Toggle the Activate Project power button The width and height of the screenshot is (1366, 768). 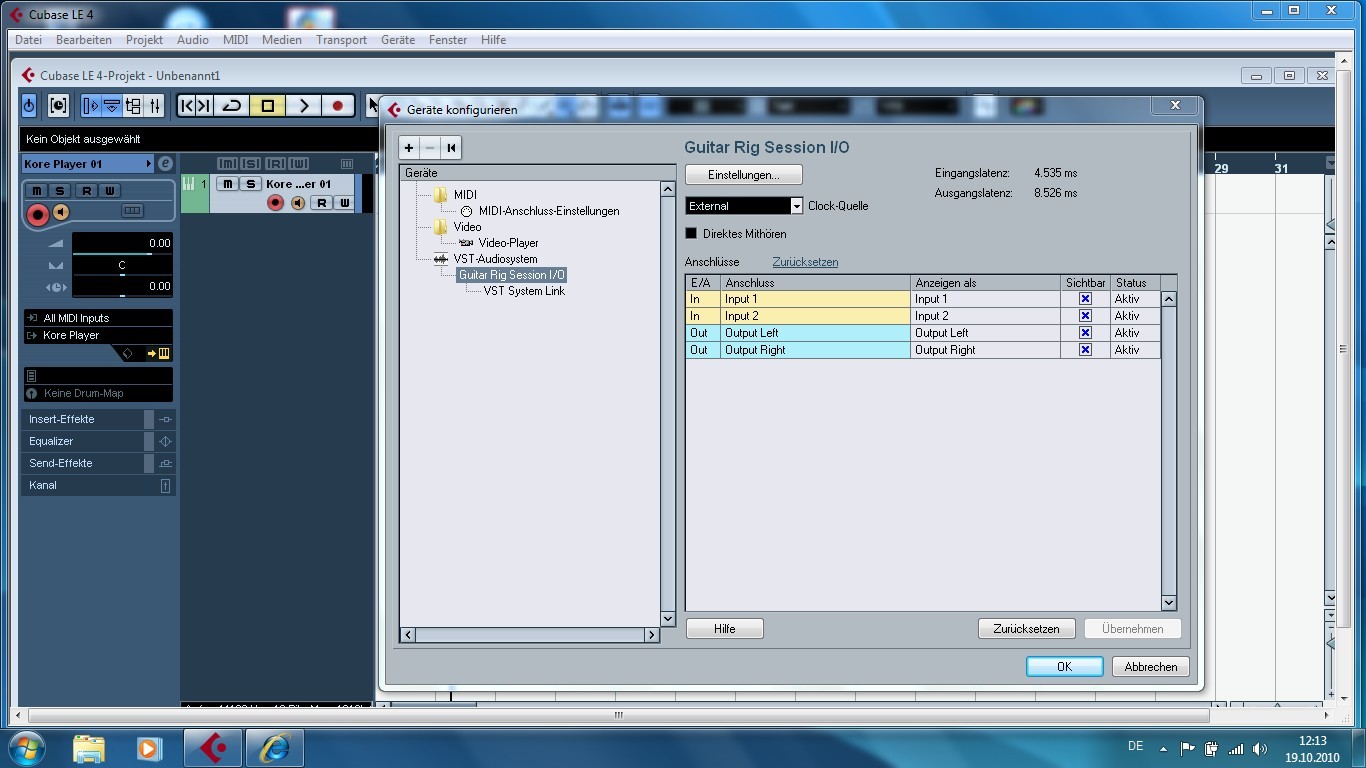pos(29,105)
